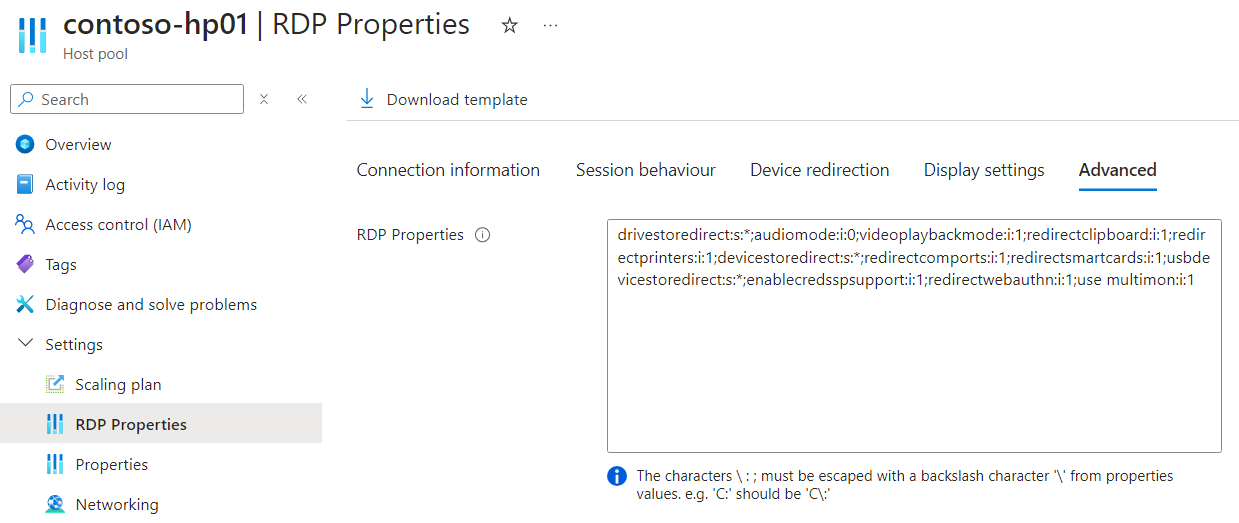Click the Networking globe icon
This screenshot has height=523, width=1239.
click(55, 504)
